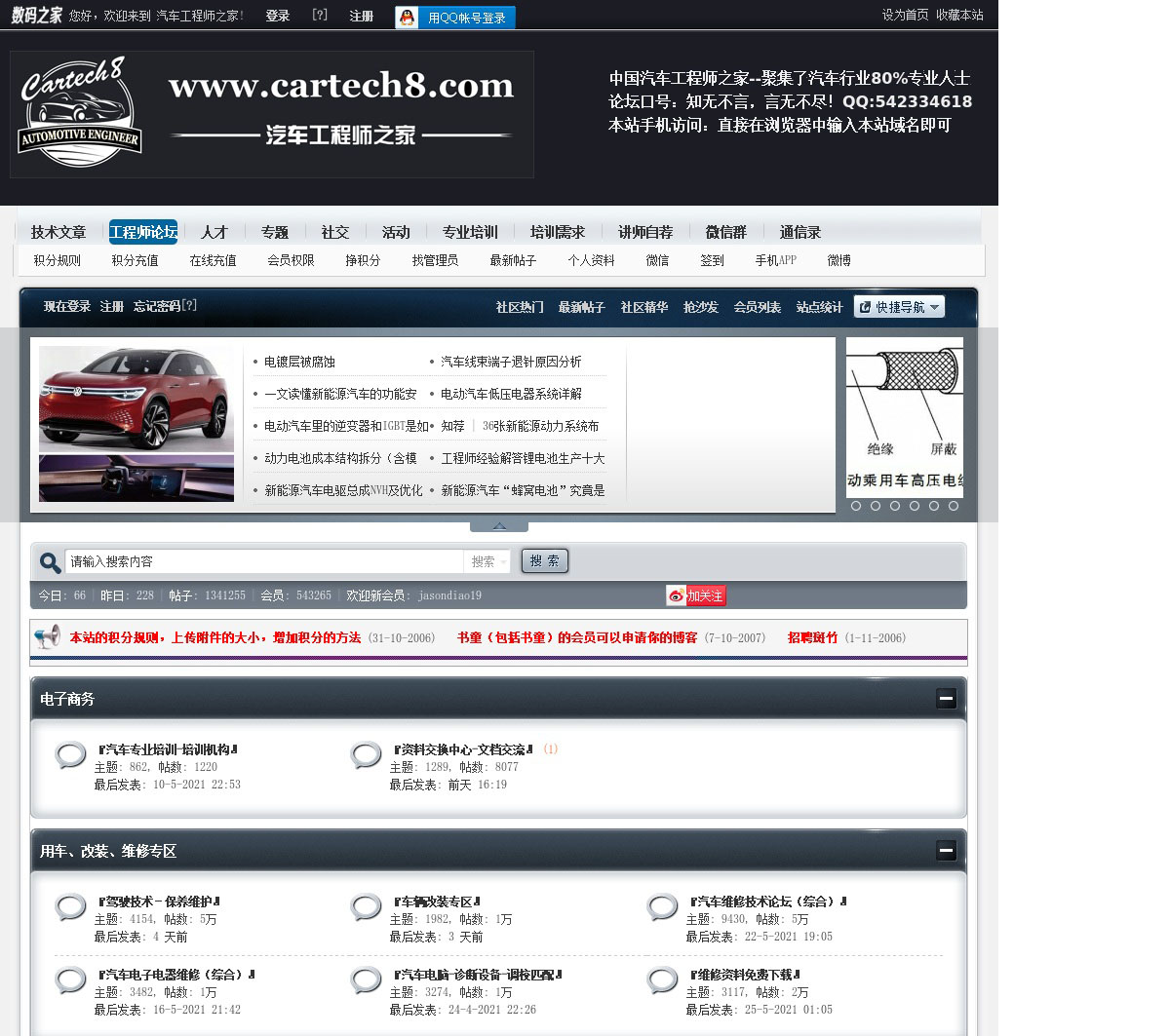Screen dimensions: 1170x1036
Task: Click 注册 link in top bar
Action: click(x=362, y=16)
